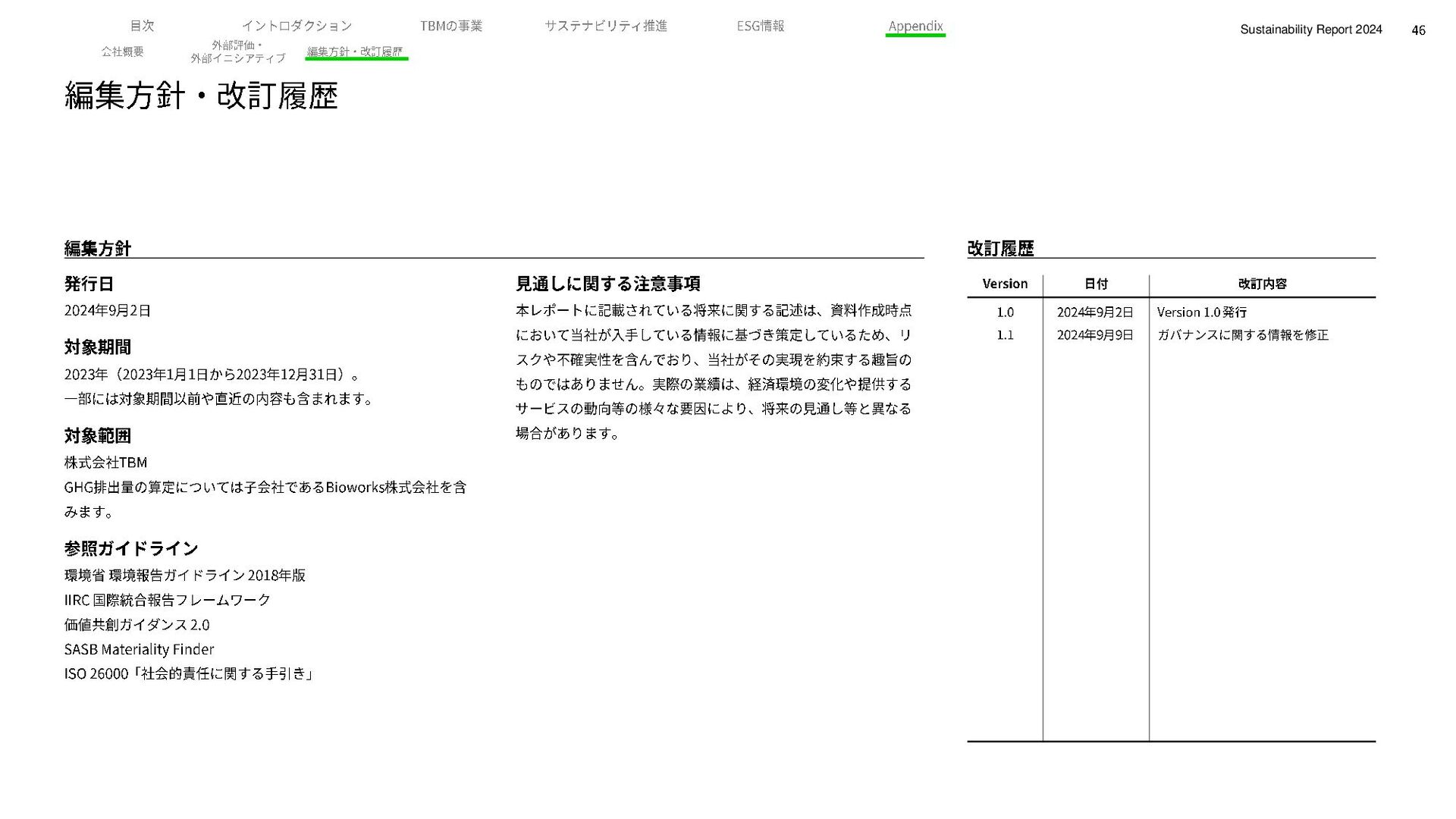Click the 発行日 heading
This screenshot has height=819, width=1456.
[x=89, y=284]
